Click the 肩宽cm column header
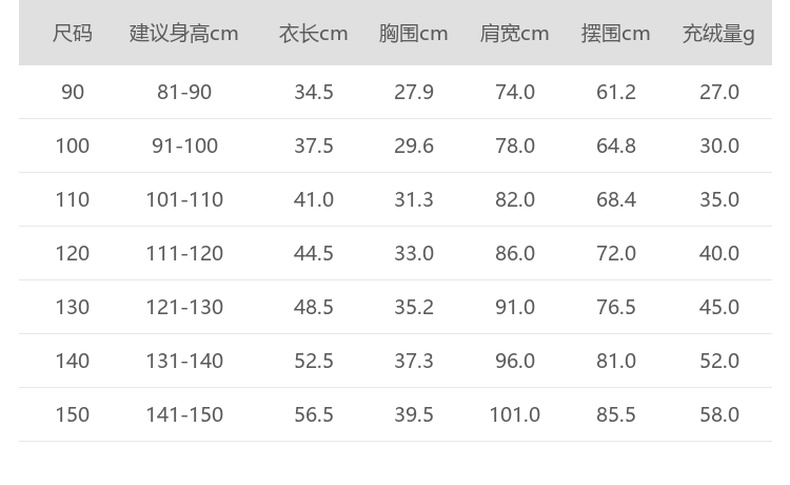Image resolution: width=790 pixels, height=485 pixels. coord(514,33)
